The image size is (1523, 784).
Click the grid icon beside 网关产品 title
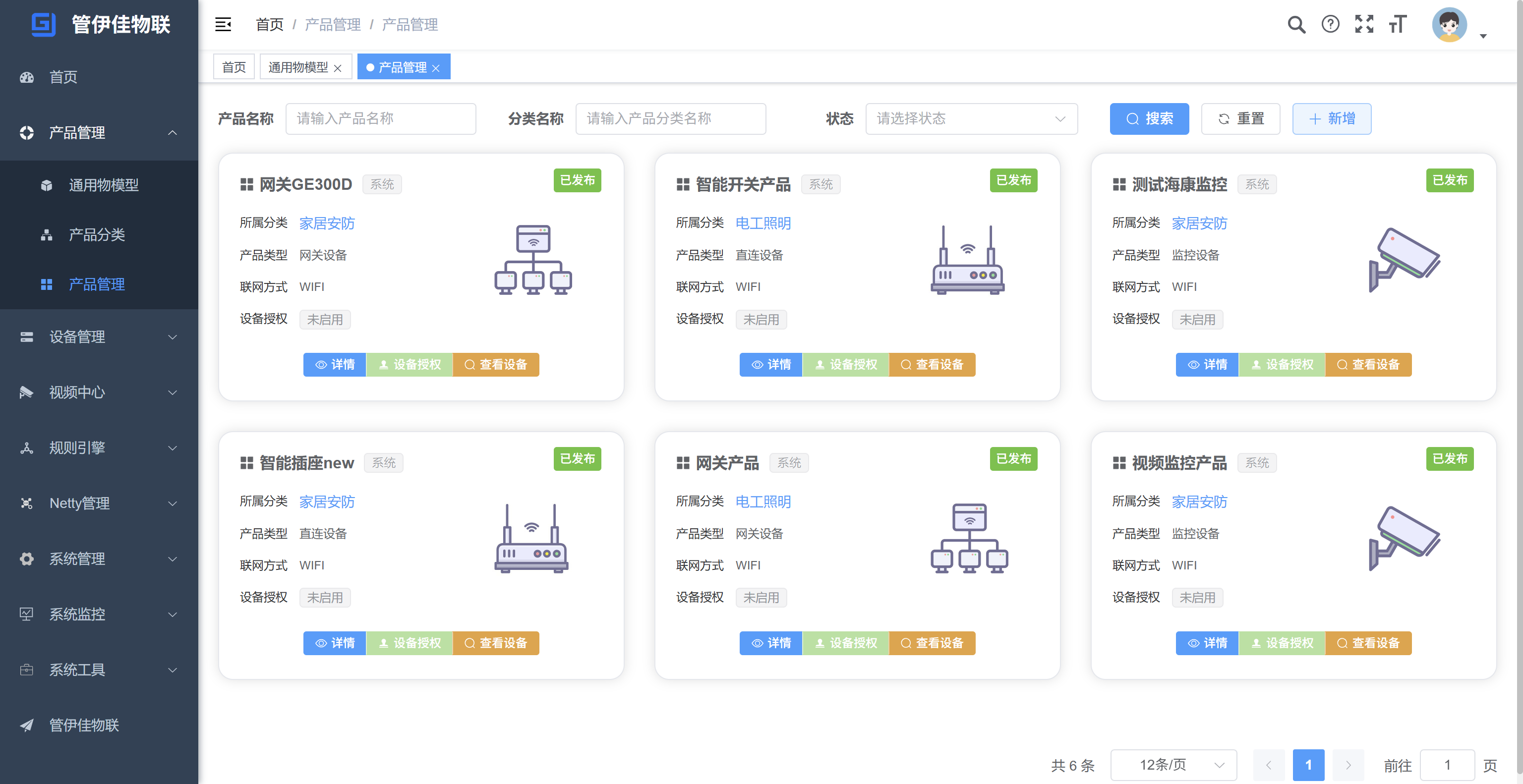683,462
